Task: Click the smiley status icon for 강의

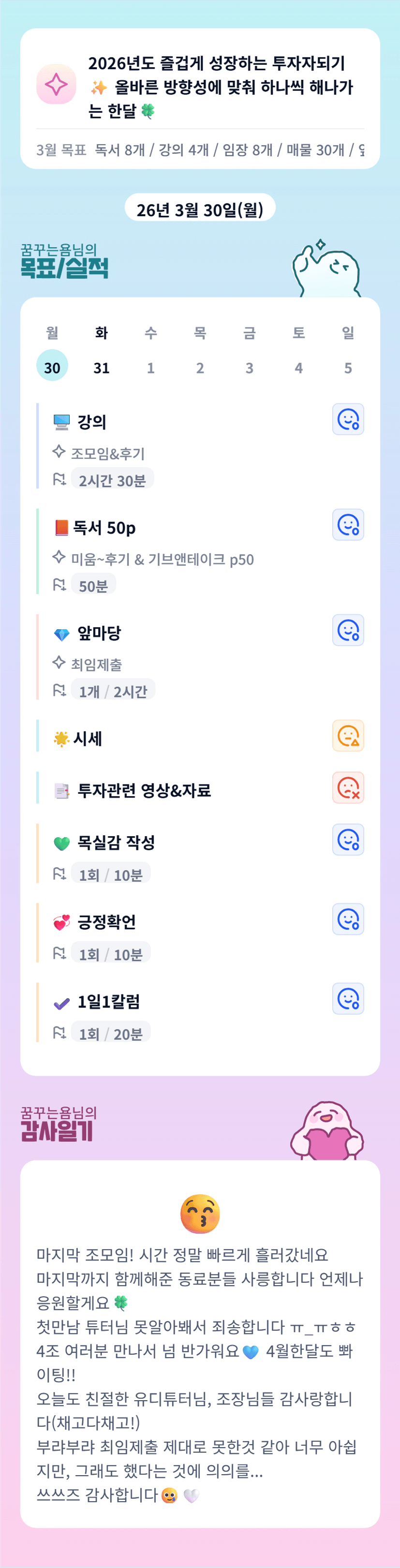Action: 348,419
